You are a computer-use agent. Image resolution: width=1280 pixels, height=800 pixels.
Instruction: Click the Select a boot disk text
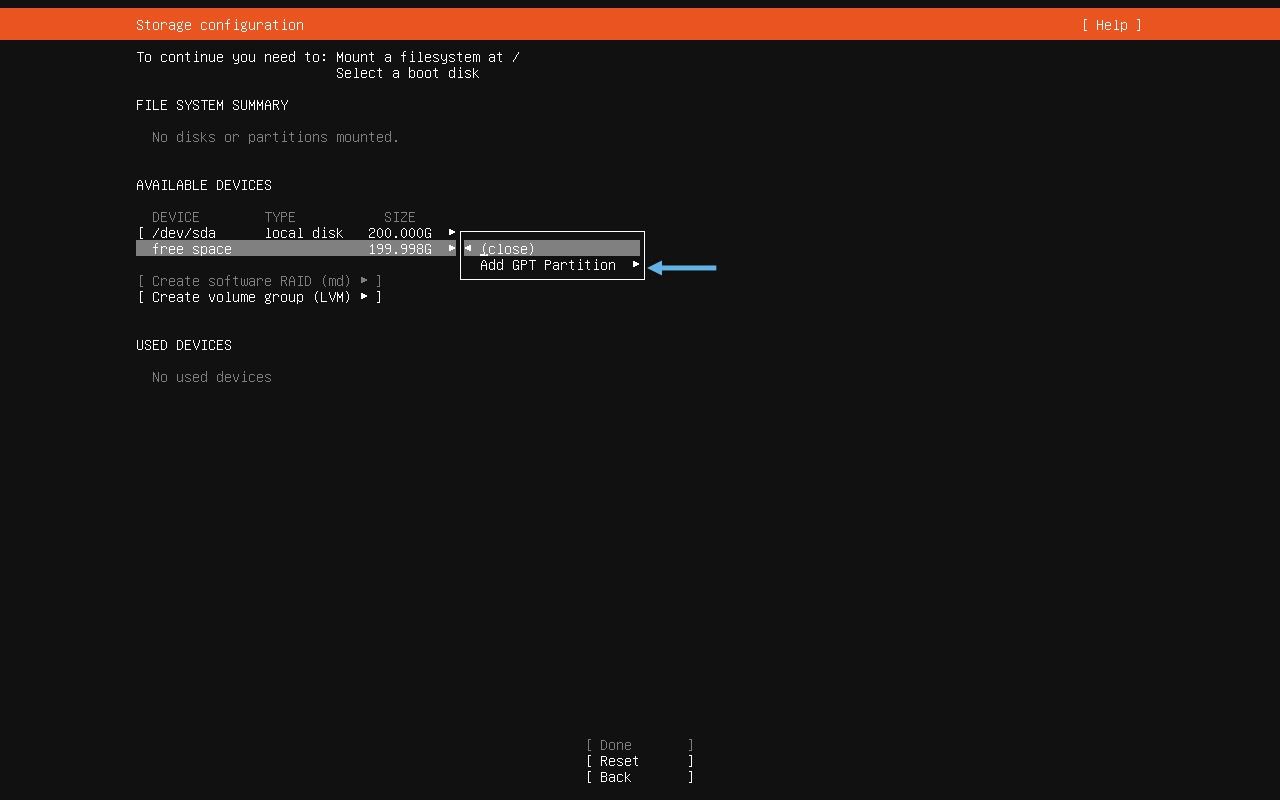click(x=406, y=73)
